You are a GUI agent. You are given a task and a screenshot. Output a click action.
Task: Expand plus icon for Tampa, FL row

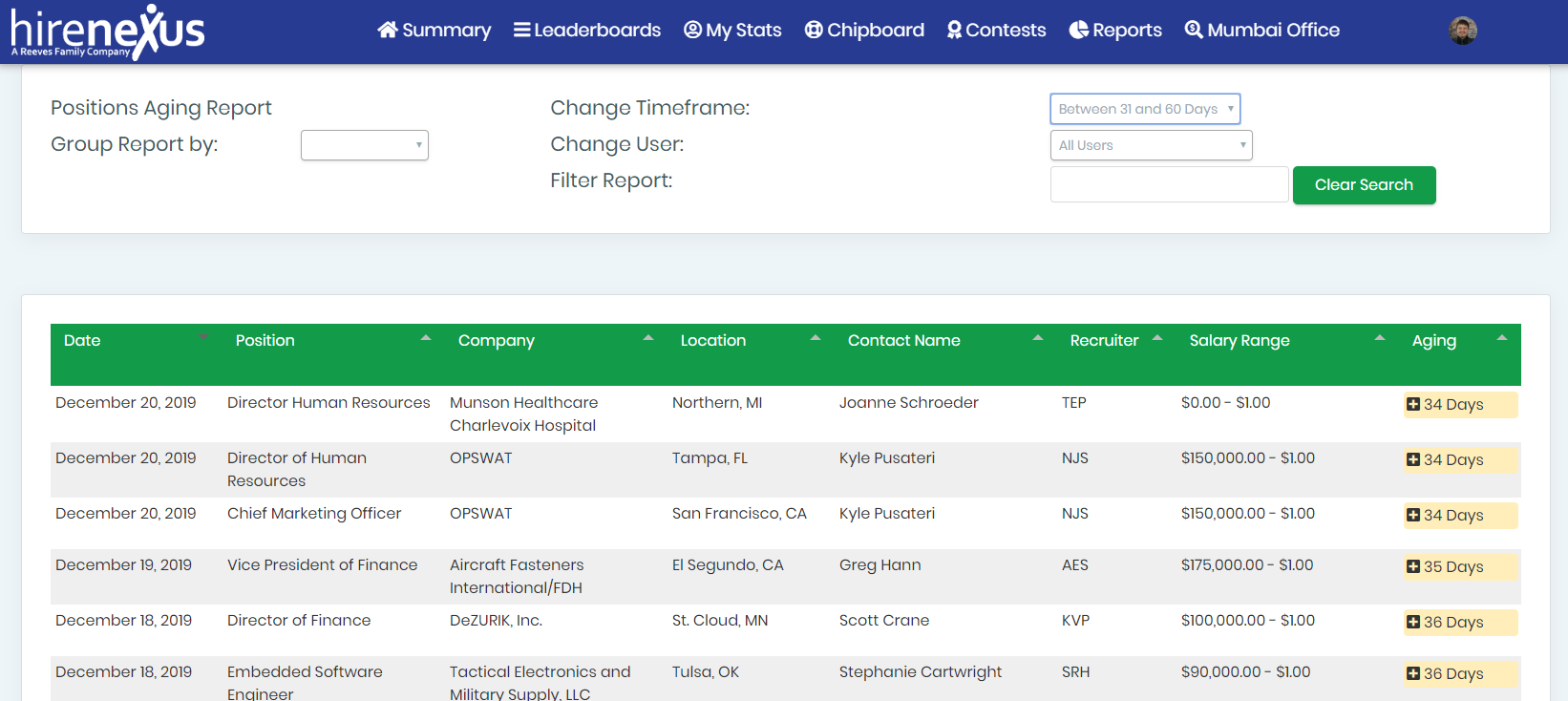(1413, 459)
